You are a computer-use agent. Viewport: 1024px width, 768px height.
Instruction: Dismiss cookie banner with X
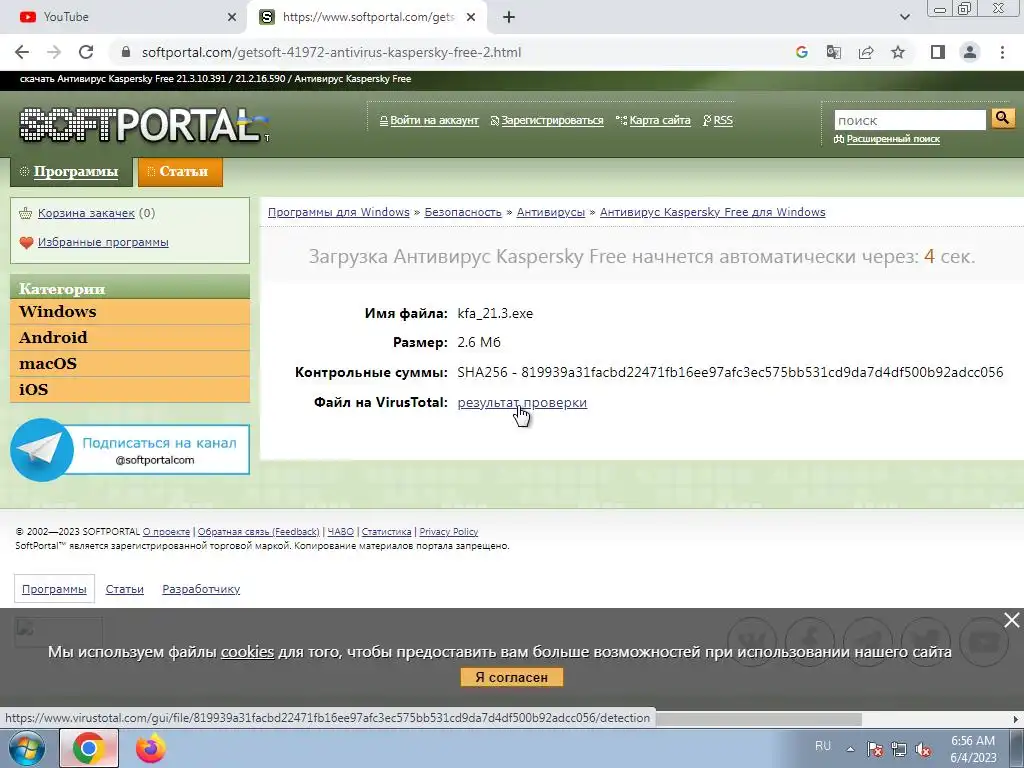point(1011,620)
